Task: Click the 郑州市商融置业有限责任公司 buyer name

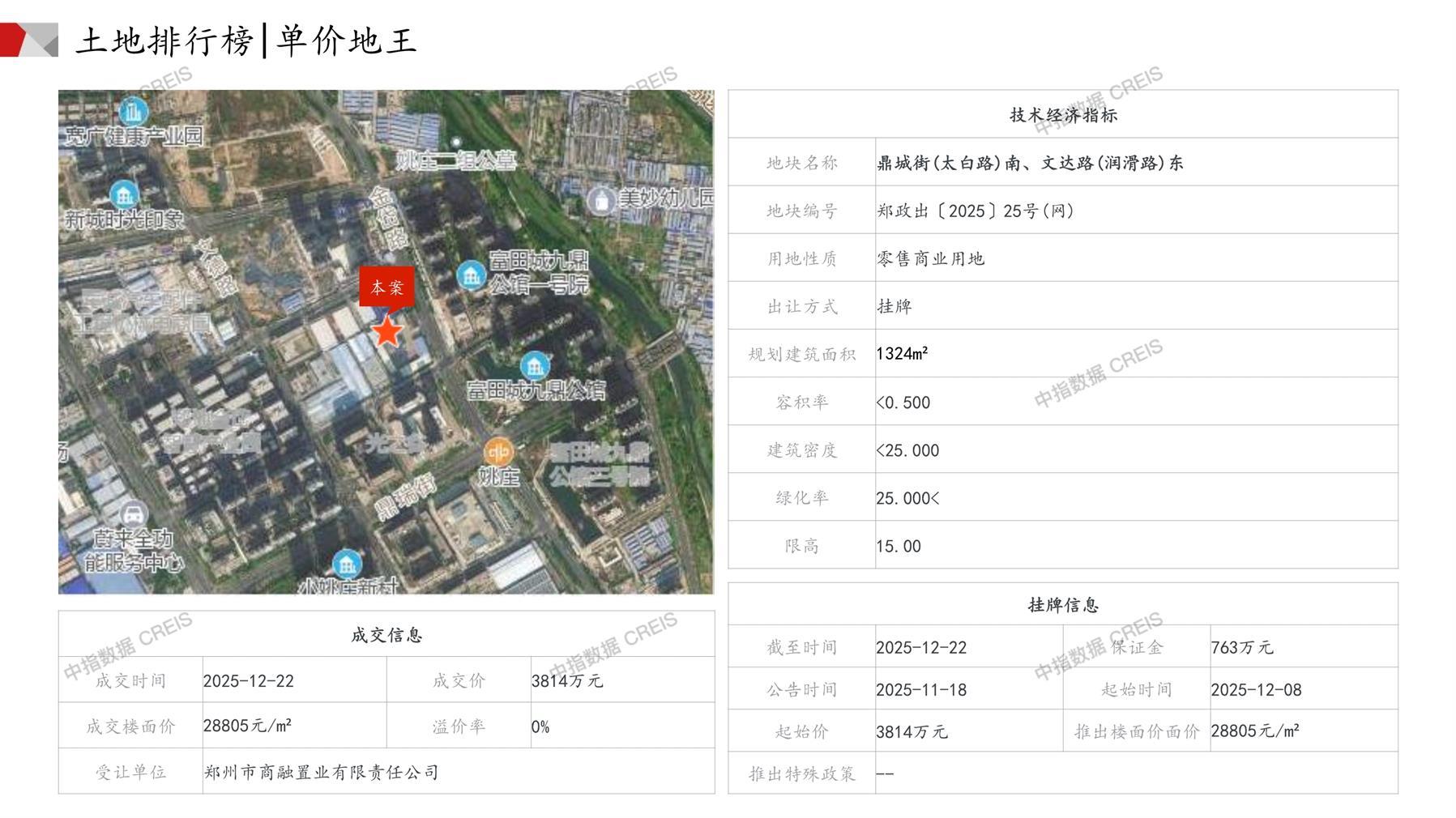Action: (x=321, y=773)
